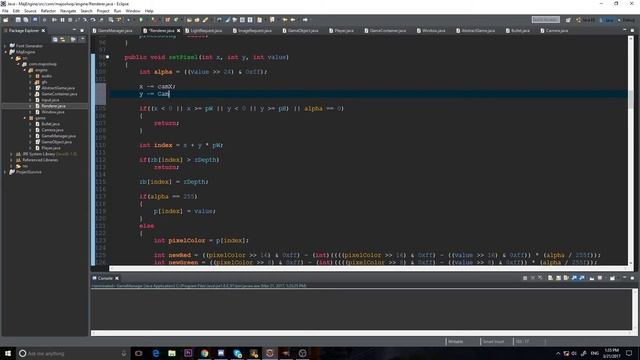Viewport: 640px width, 360px height.
Task: Click the Run (green play) toolbar icon
Action: [x=141, y=20]
